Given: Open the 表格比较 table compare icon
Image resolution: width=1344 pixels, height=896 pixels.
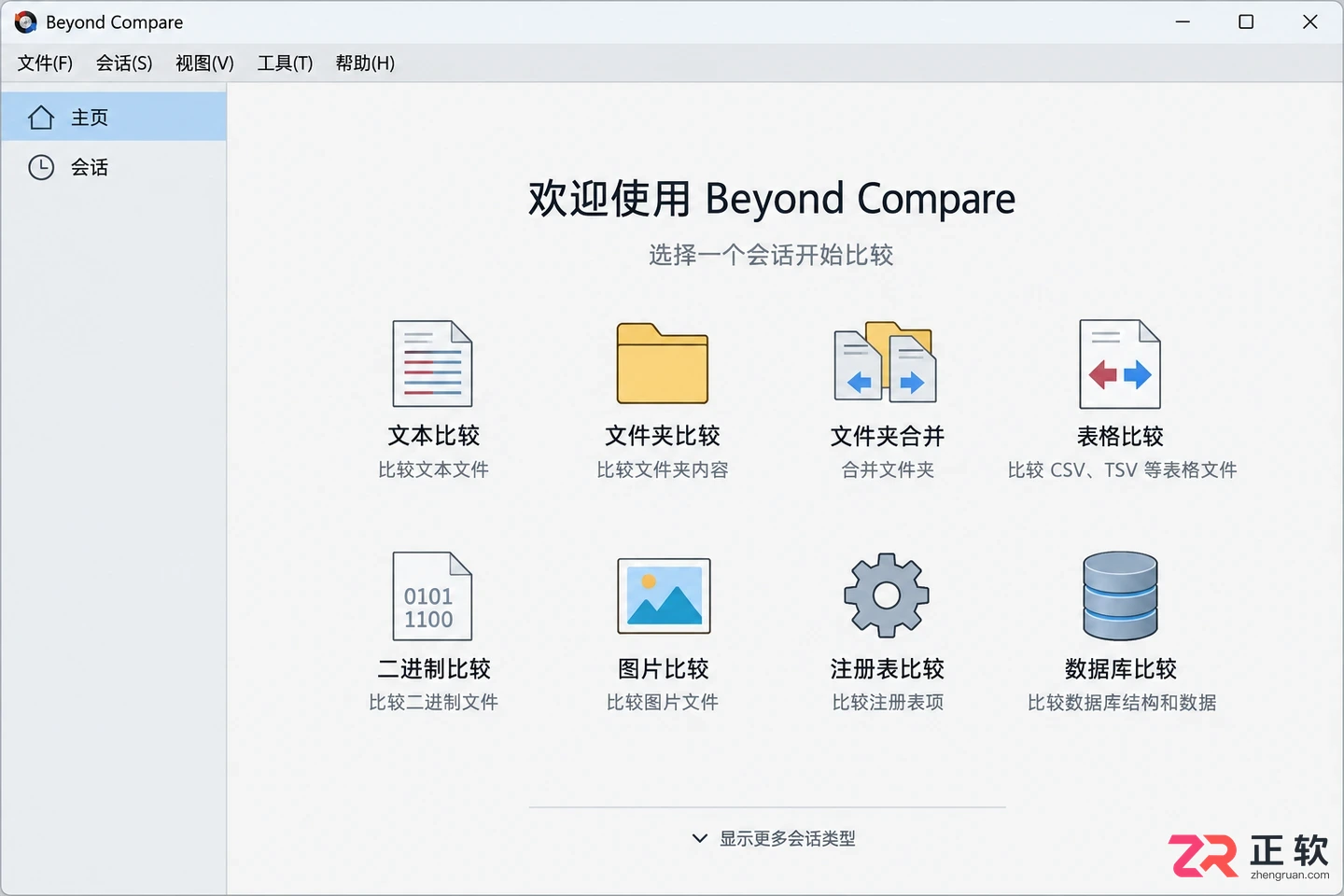Looking at the screenshot, I should tap(1120, 364).
